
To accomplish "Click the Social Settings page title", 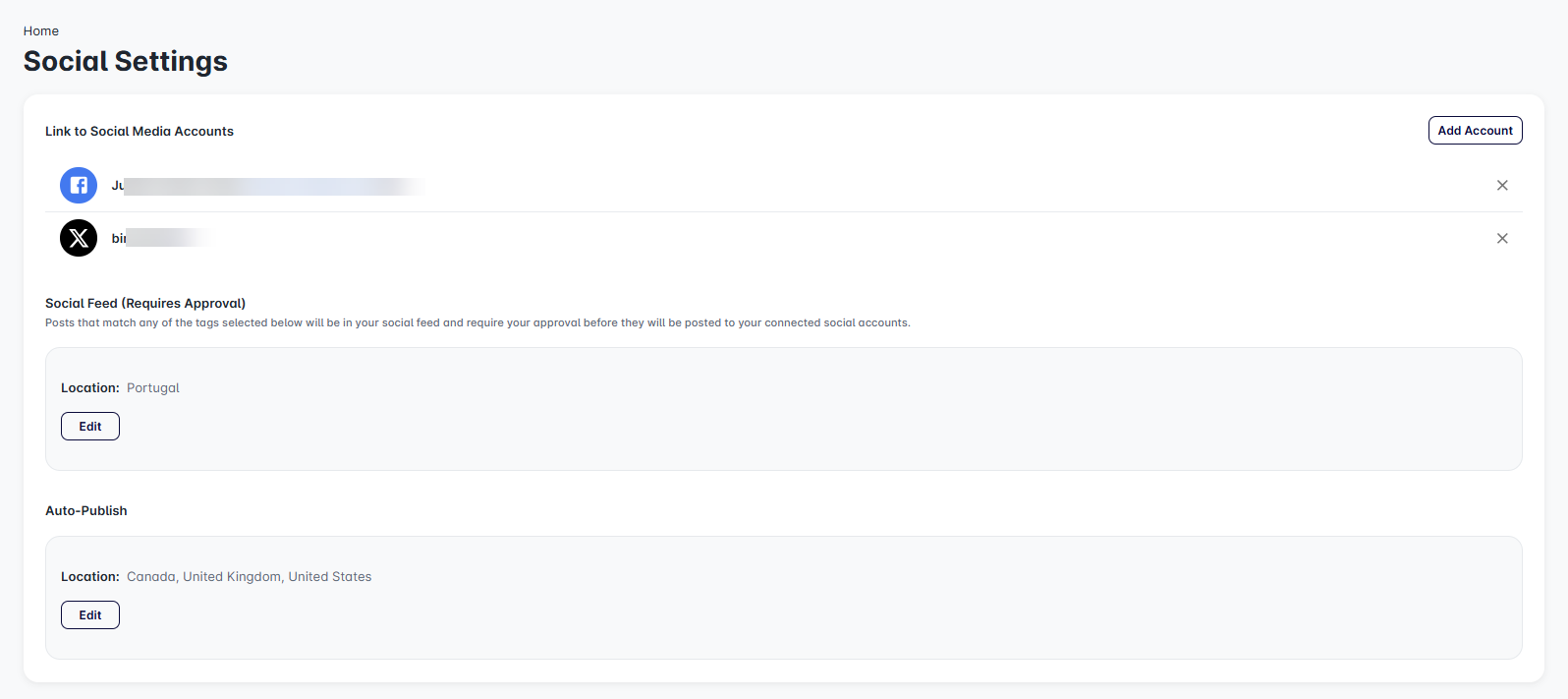I will [x=126, y=61].
